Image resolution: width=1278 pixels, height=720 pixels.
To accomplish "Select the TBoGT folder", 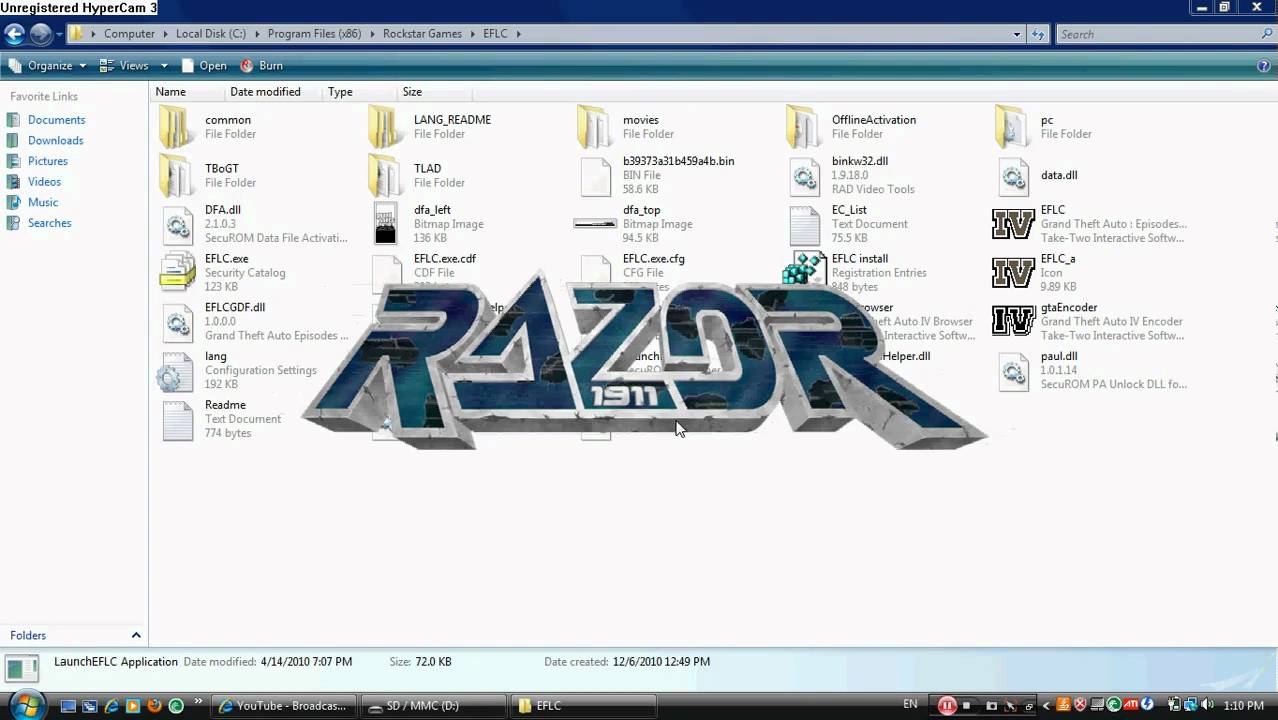I will click(208, 176).
